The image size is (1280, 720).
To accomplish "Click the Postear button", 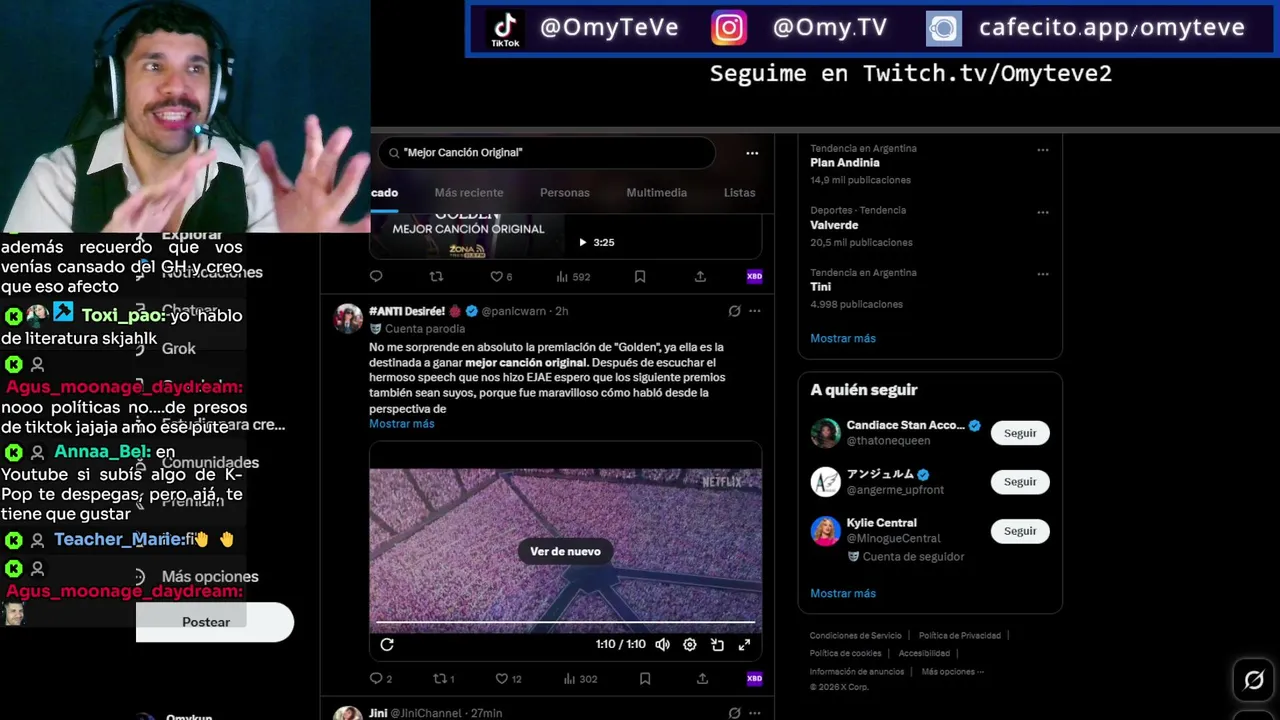I will coord(214,622).
